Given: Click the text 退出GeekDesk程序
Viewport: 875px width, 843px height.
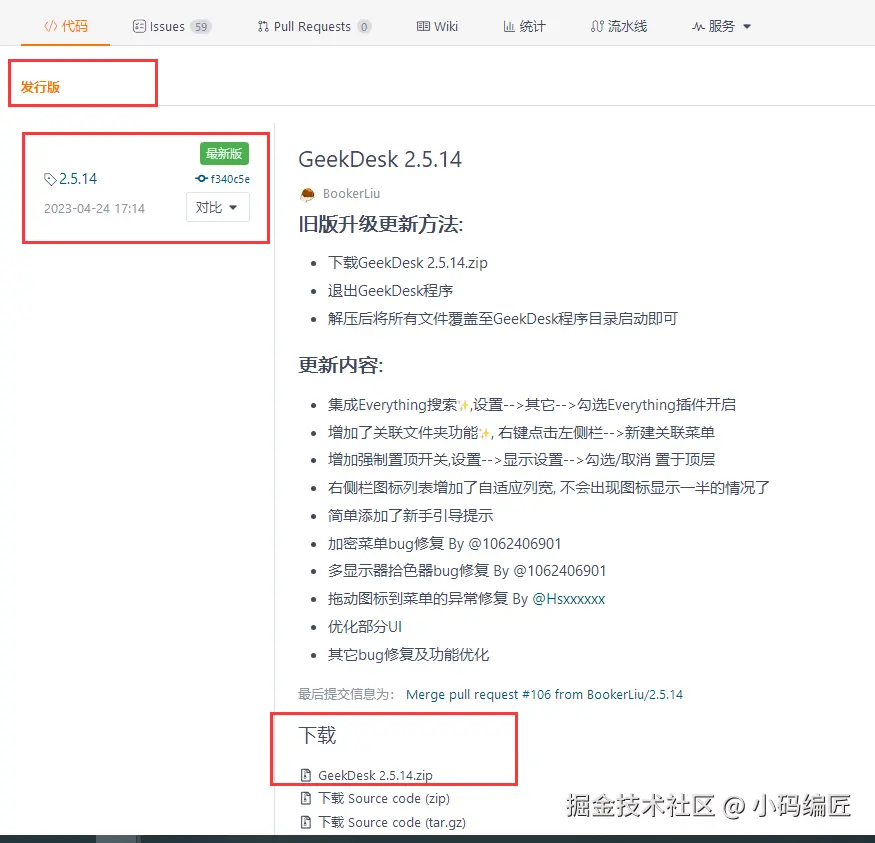Looking at the screenshot, I should [x=390, y=291].
